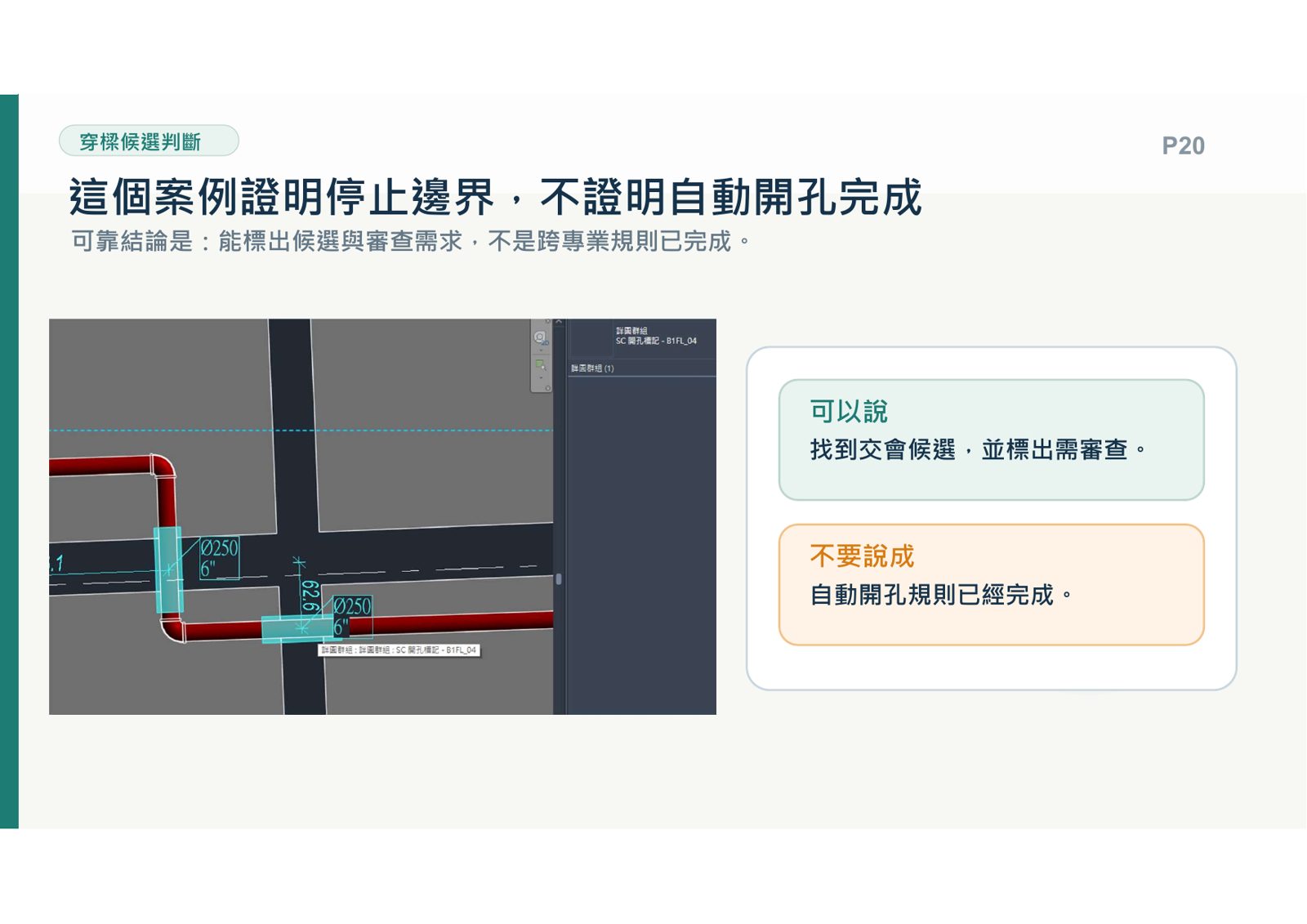Click the 'P20' page number
Viewport: 1307px width, 924px height.
[1183, 145]
